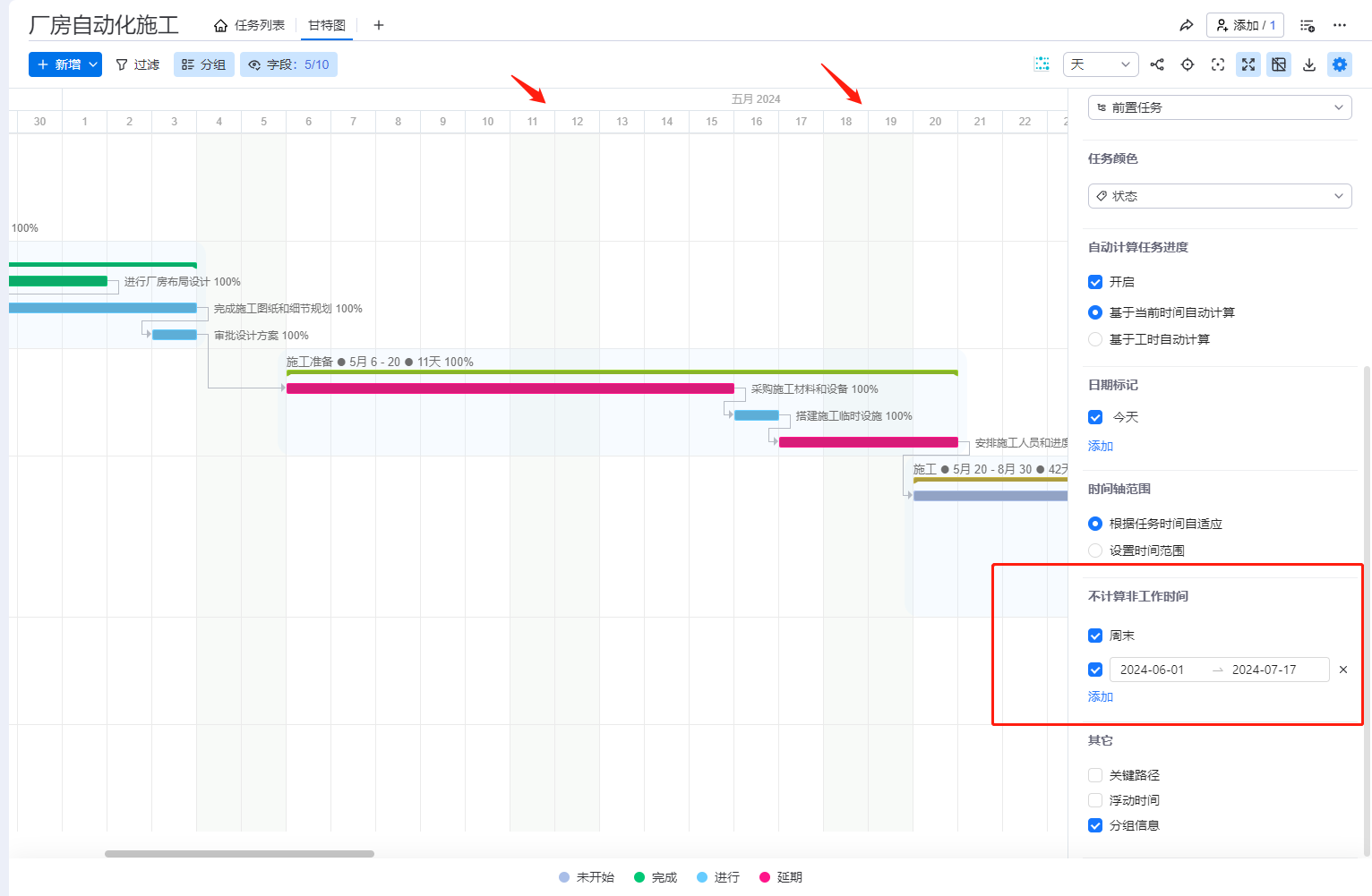Select 根据任务时间自适应 radio

point(1095,524)
